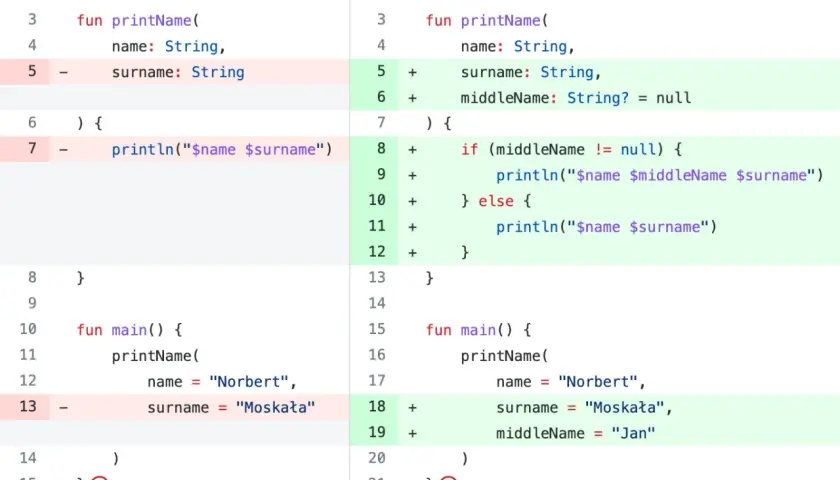The image size is (840, 480).
Task: Click the plus marker beside 'middleName = "Jan"'
Action: (x=412, y=433)
